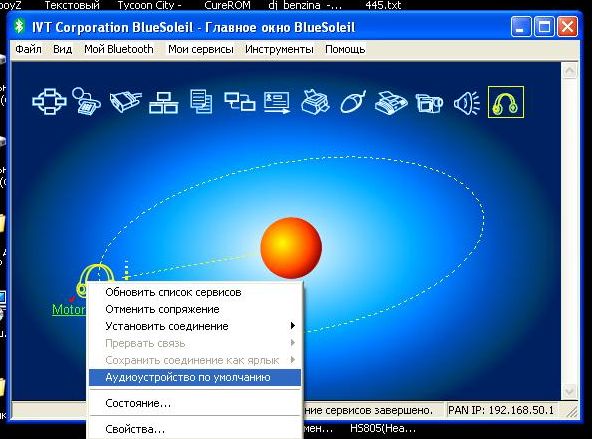This screenshot has height=439, width=592.
Task: Select Аудиоустройство по умолчанию menu entry
Action: point(195,377)
